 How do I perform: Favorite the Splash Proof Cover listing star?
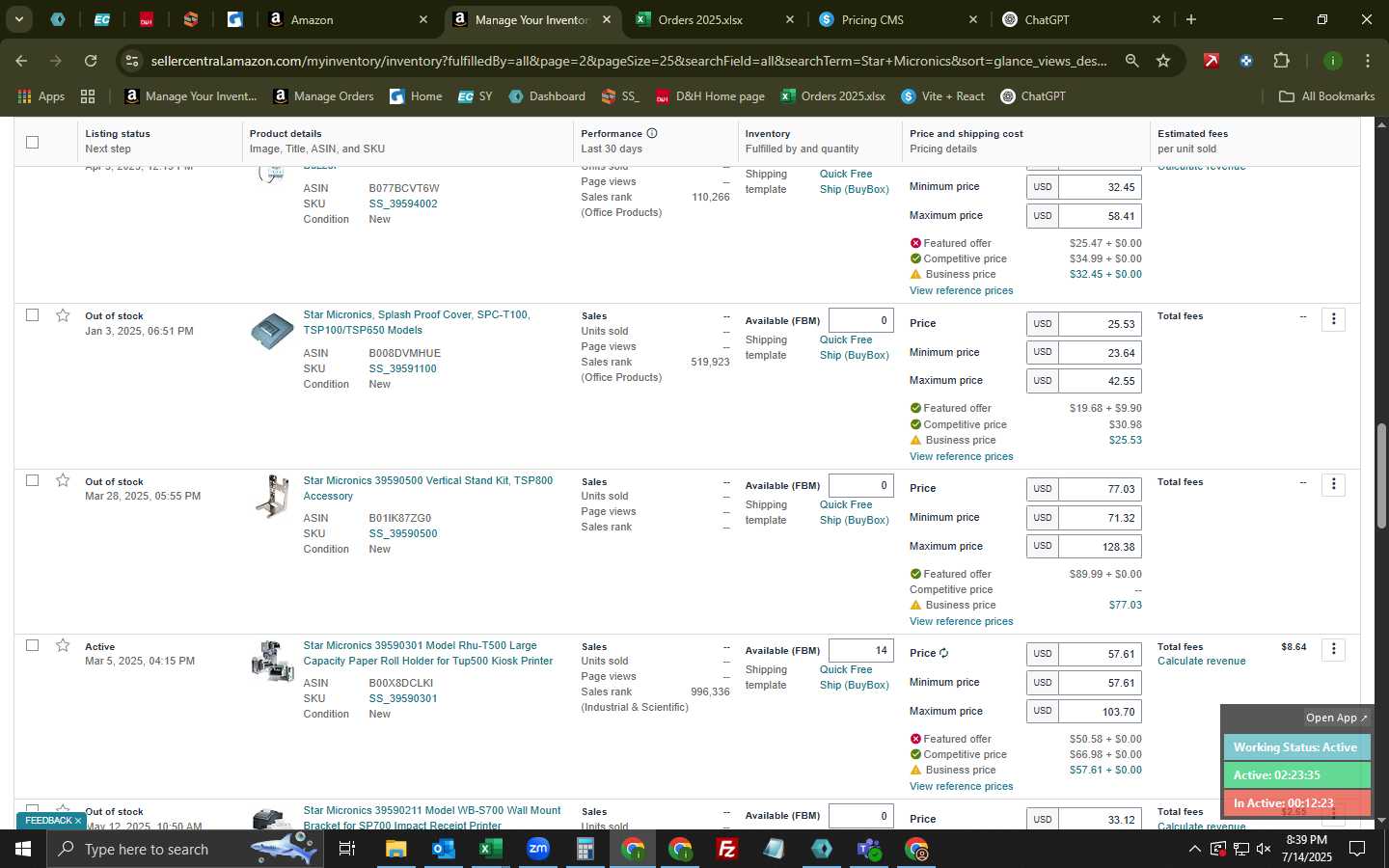tap(63, 315)
